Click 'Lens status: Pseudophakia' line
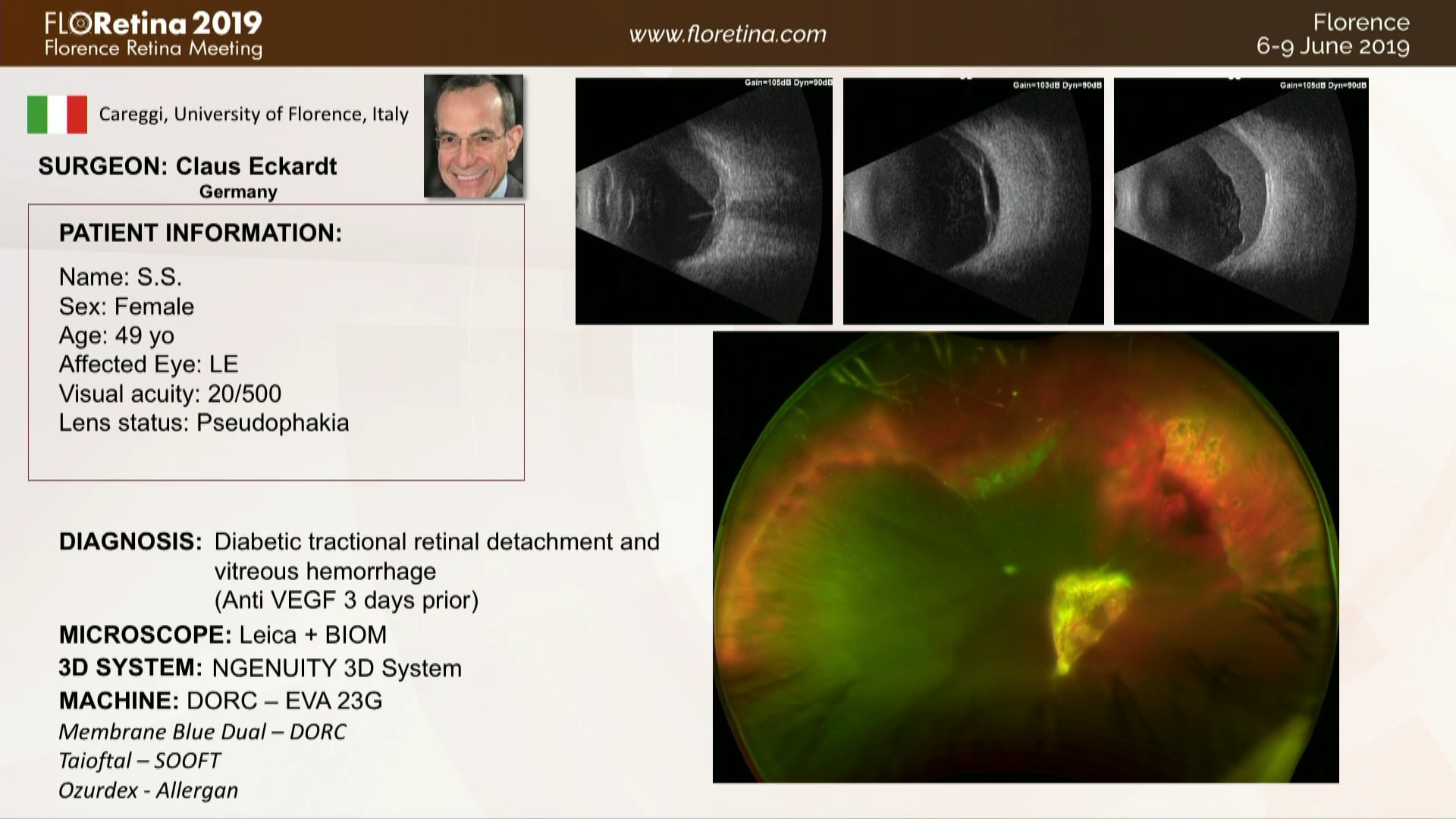Image resolution: width=1456 pixels, height=819 pixels. [x=204, y=422]
